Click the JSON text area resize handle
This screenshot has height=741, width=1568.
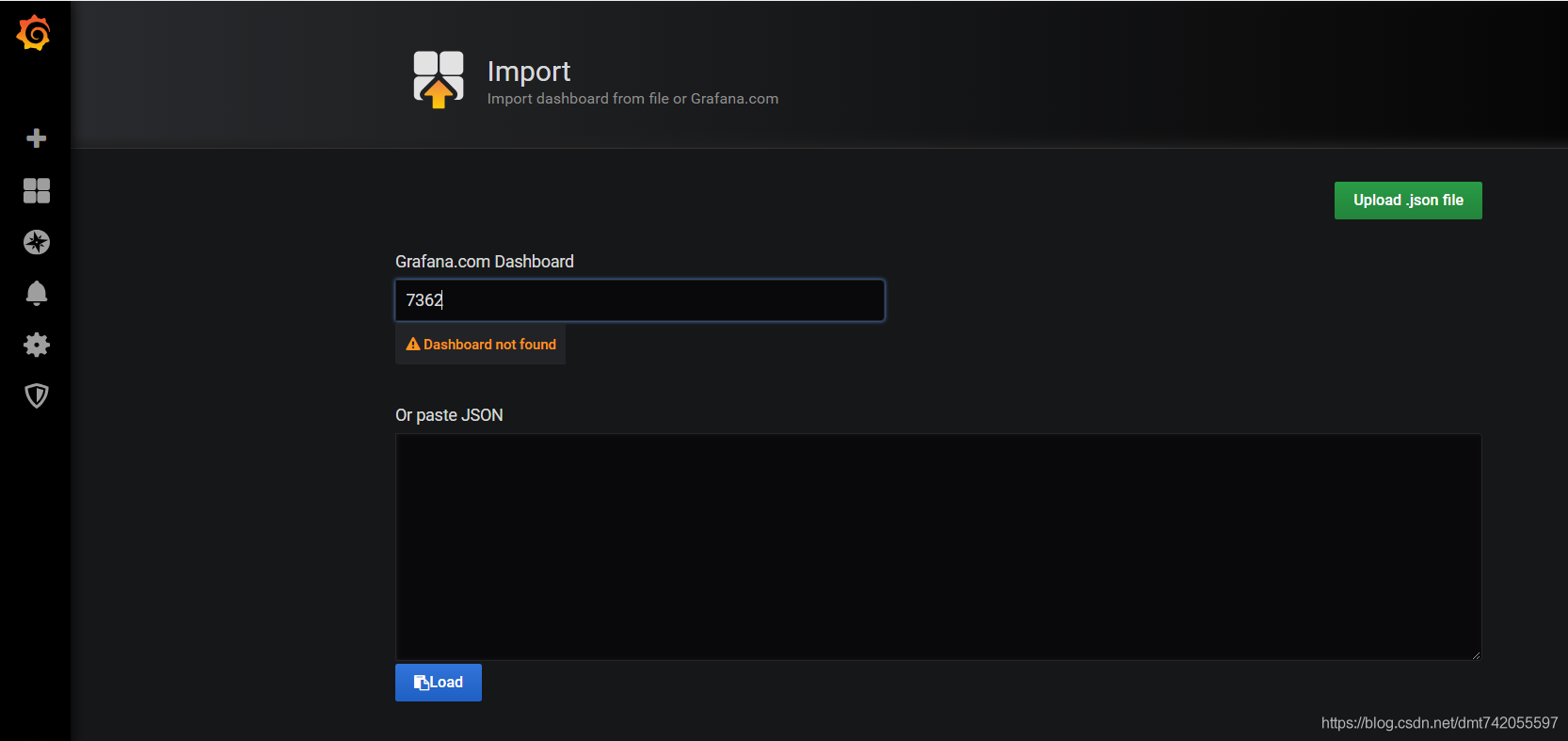tap(1476, 654)
